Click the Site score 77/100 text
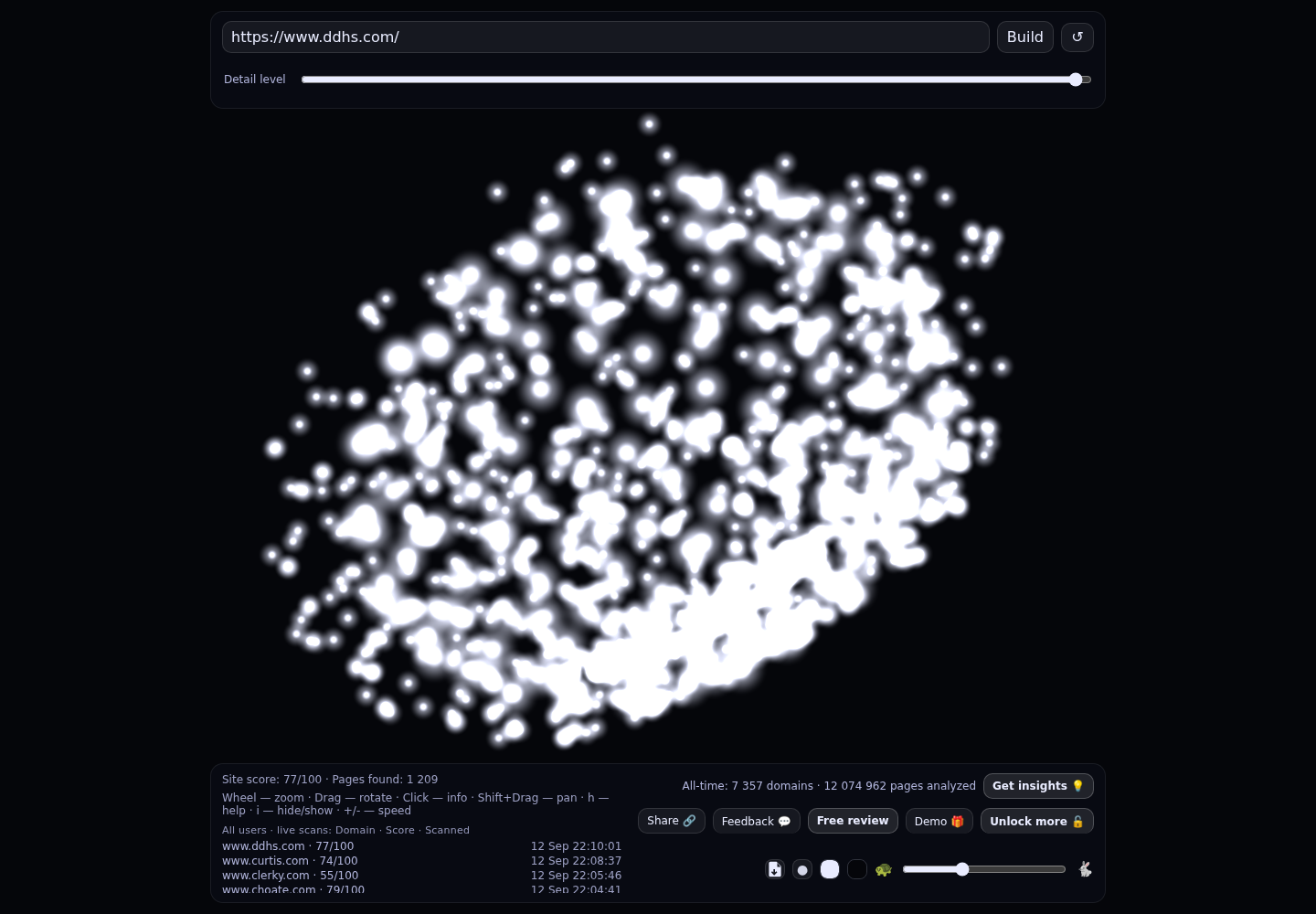 click(x=271, y=780)
